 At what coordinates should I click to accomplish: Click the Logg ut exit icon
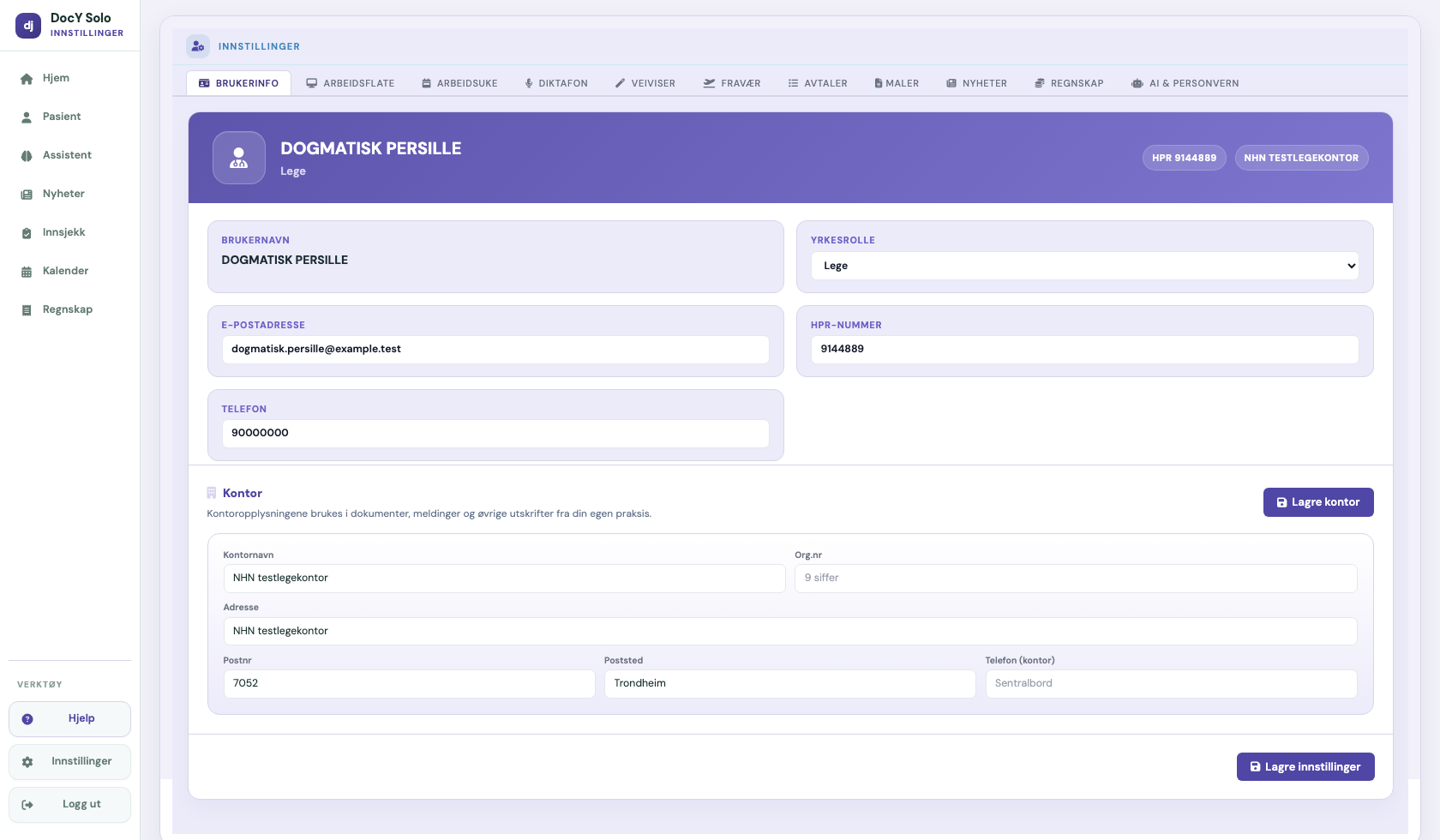27,804
